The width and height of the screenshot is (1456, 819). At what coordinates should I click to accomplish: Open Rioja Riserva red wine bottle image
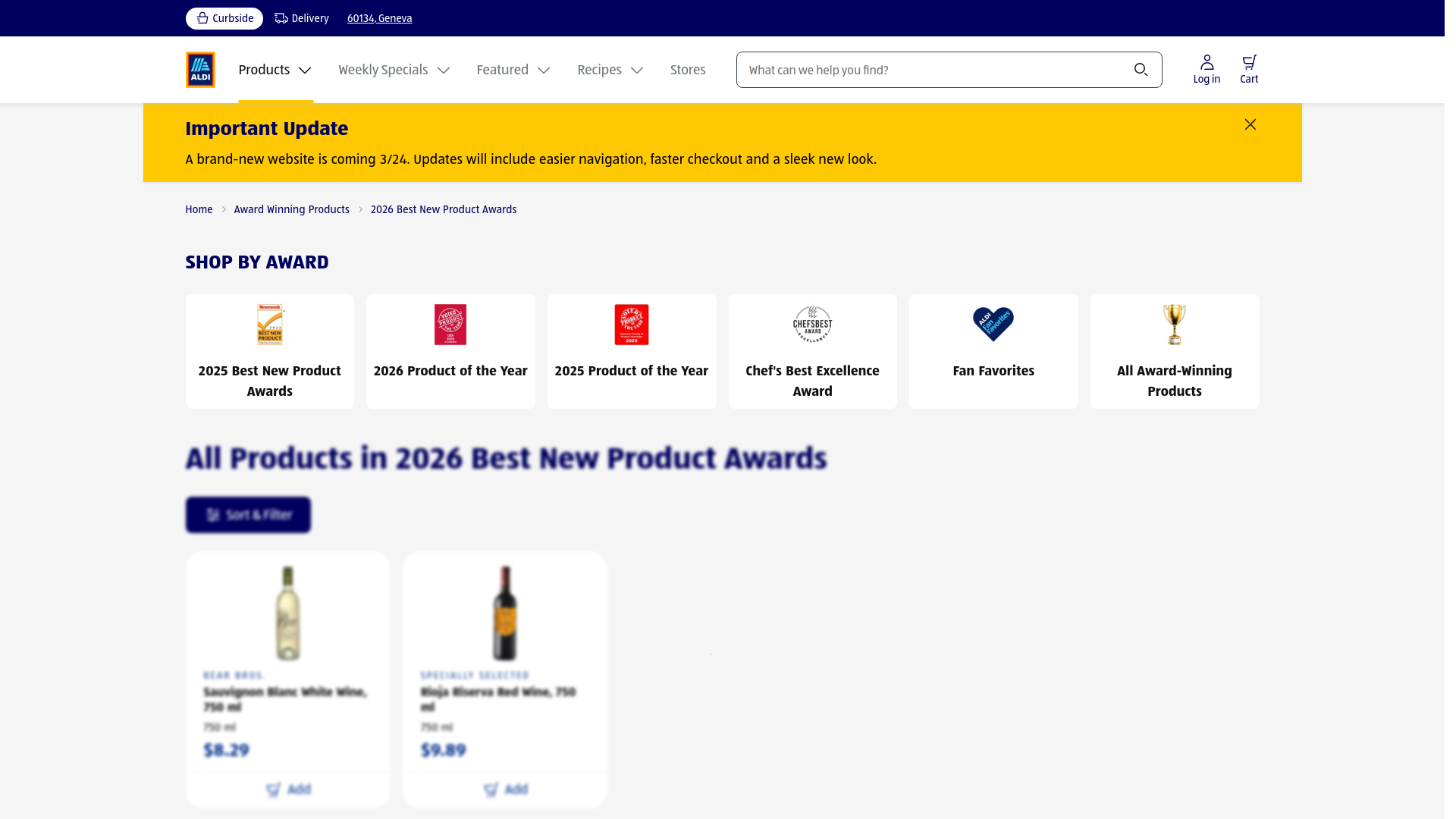click(505, 613)
